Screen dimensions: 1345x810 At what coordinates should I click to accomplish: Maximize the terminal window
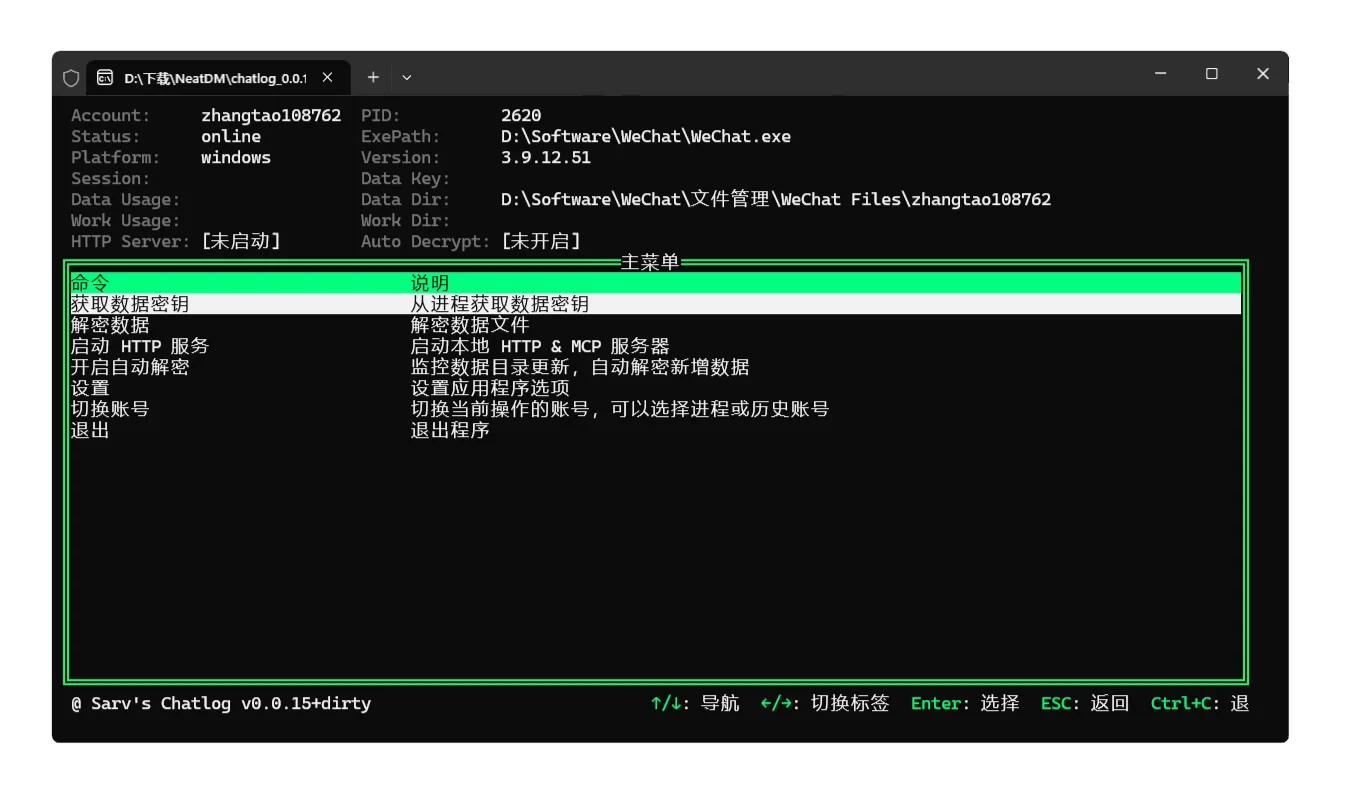coord(1212,74)
